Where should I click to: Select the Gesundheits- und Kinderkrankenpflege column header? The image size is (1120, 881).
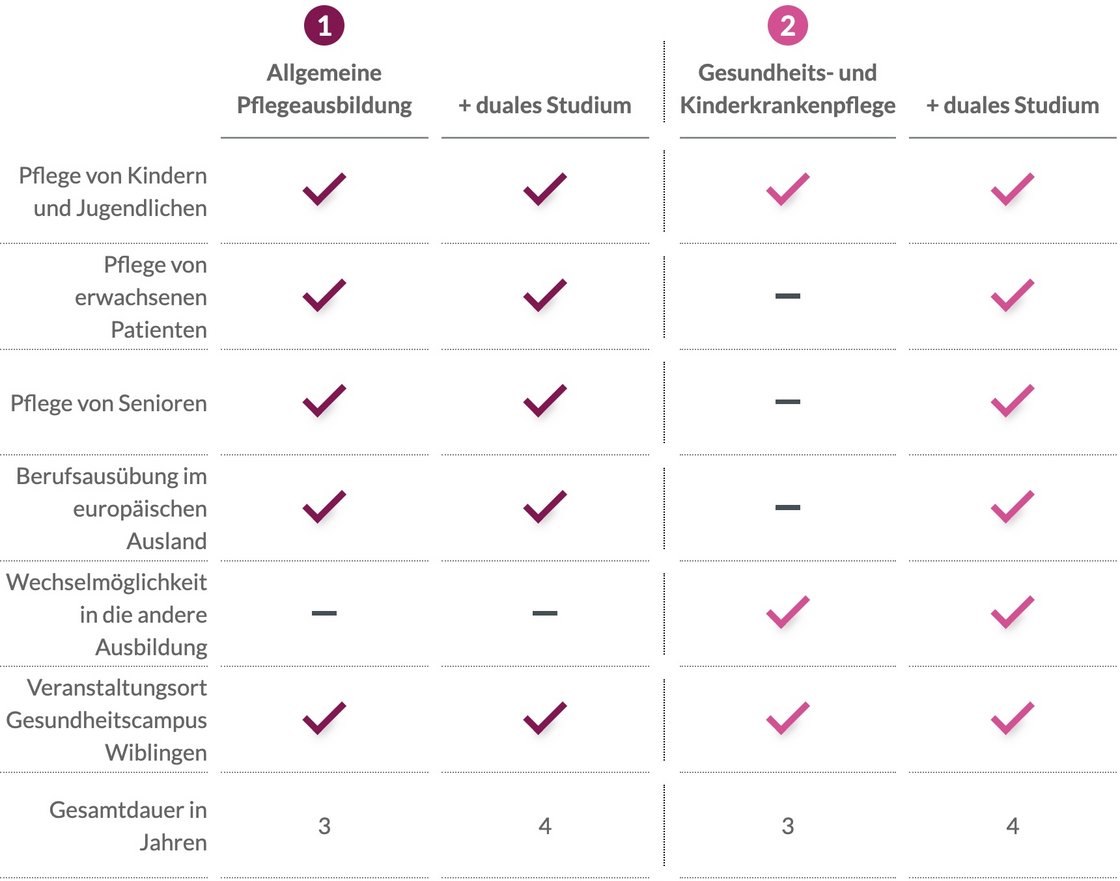tap(787, 89)
